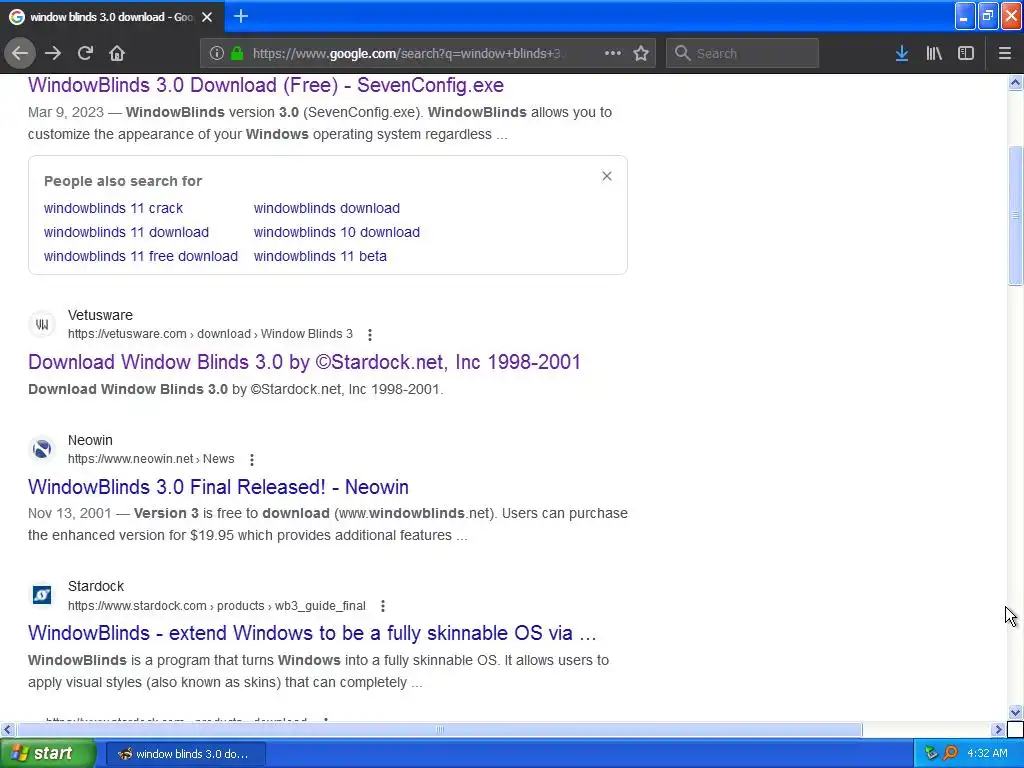Follow the windowblinds 11 beta suggestion
This screenshot has width=1024, height=768.
(x=320, y=257)
